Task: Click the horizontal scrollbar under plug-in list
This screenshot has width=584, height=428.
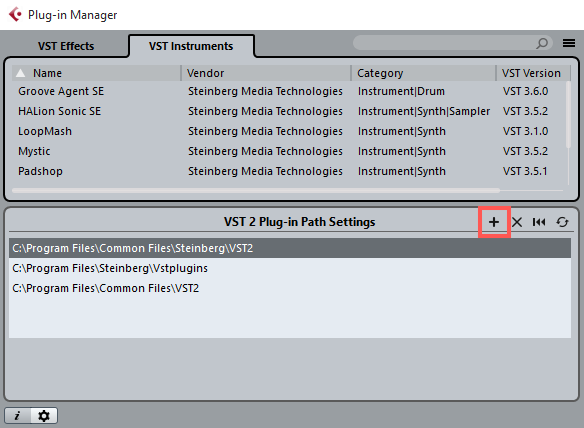Action: pyautogui.click(x=256, y=190)
